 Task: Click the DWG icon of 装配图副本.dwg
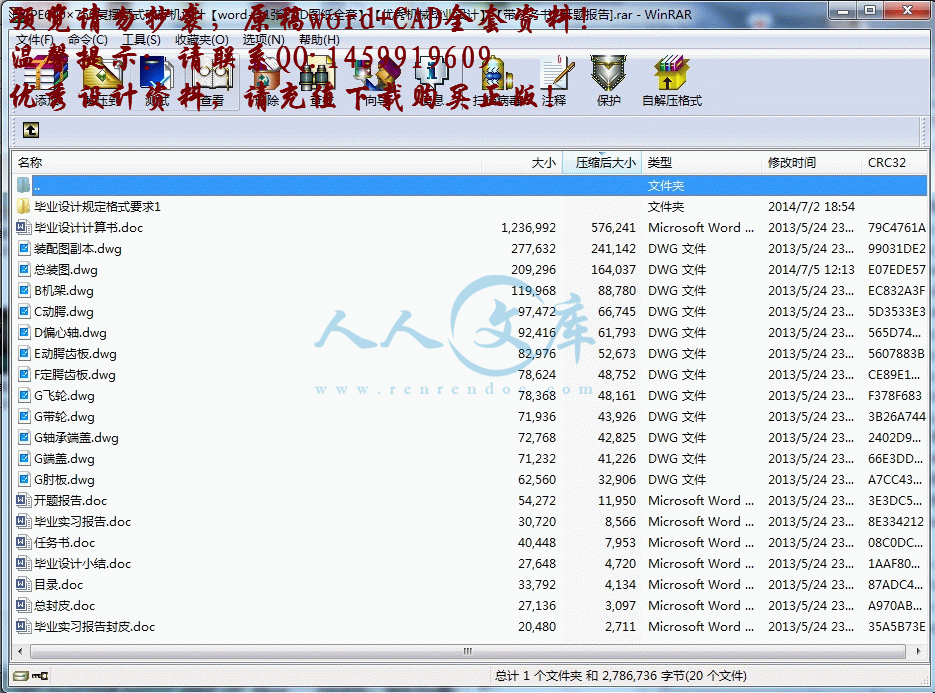tap(23, 248)
